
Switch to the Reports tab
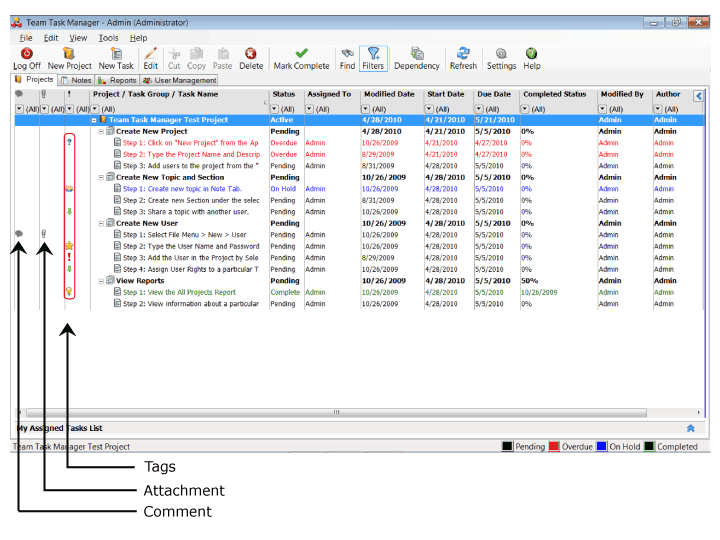[x=117, y=80]
